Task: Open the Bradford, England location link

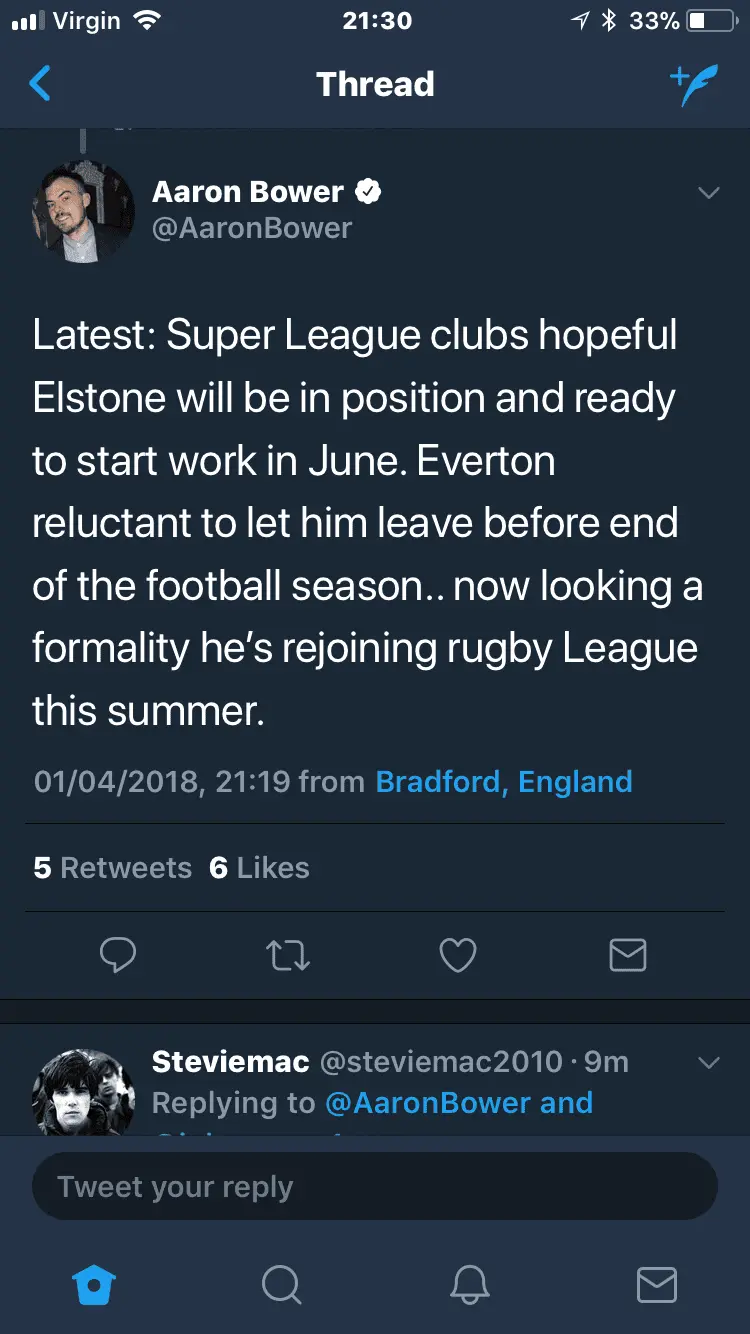Action: 504,781
